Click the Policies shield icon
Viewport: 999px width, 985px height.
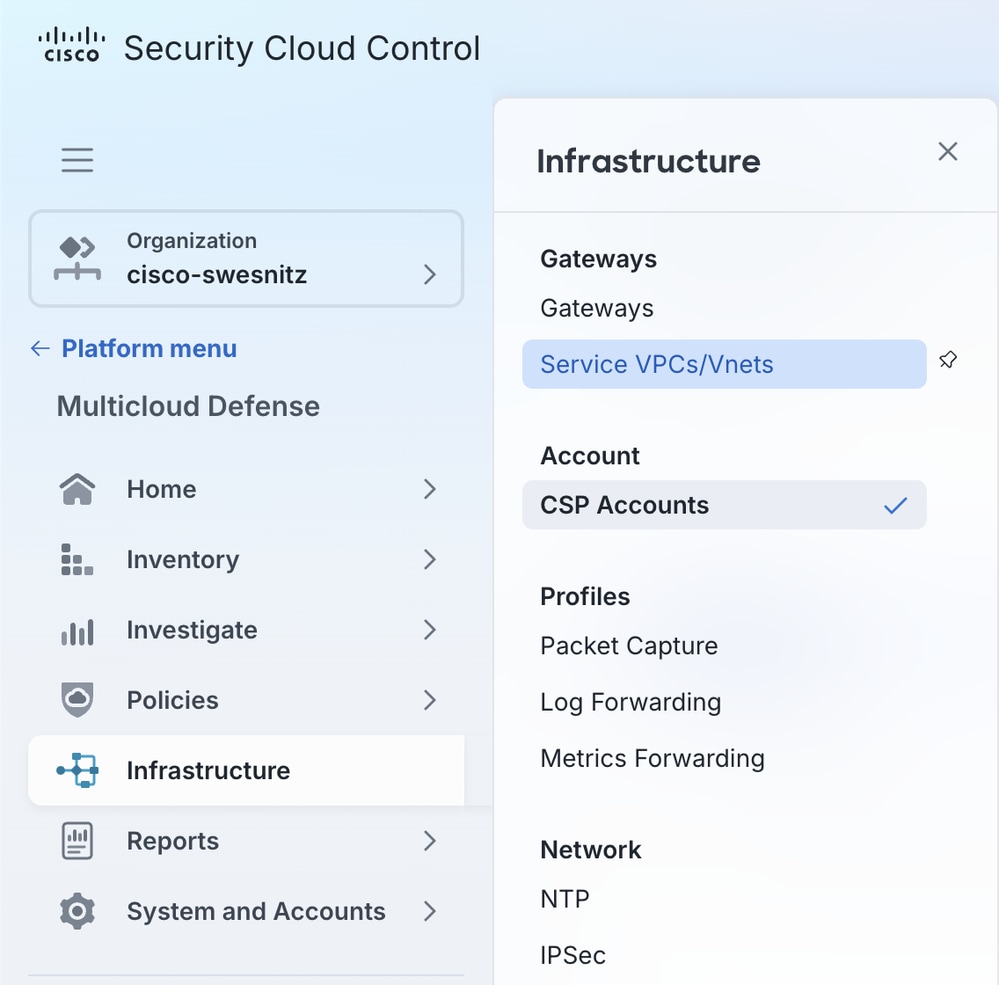(x=77, y=700)
